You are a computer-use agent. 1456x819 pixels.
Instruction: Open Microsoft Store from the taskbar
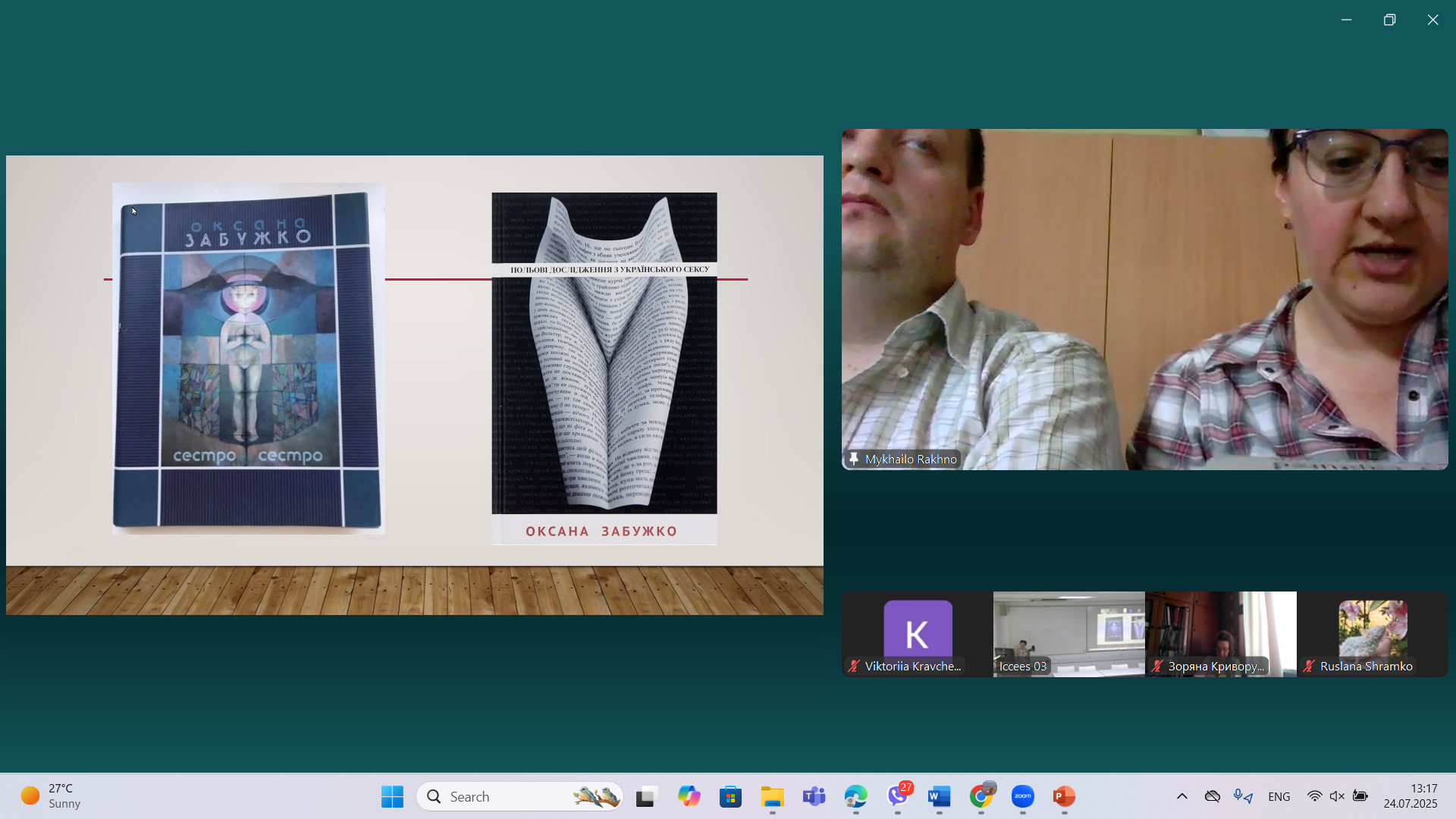pos(730,796)
